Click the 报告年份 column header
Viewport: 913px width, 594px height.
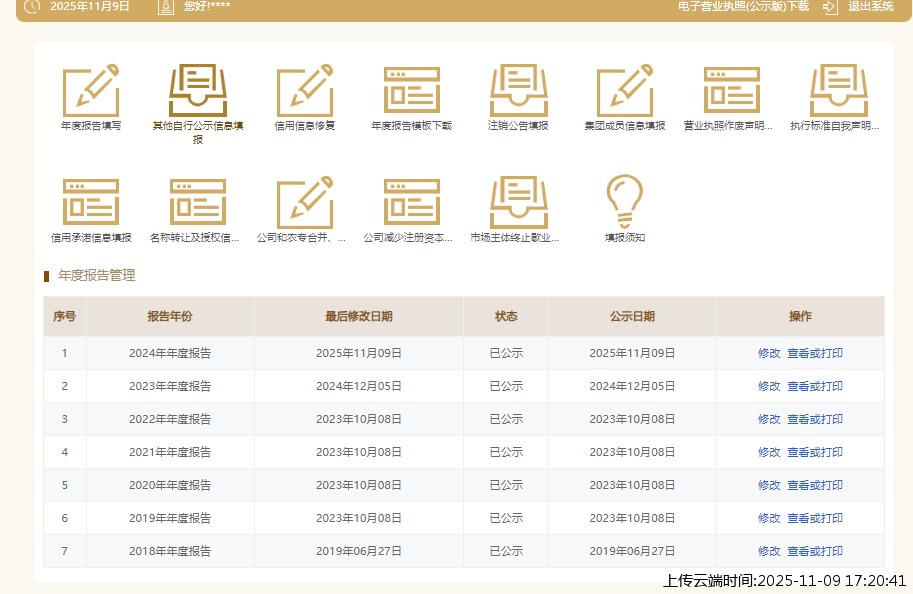(170, 316)
